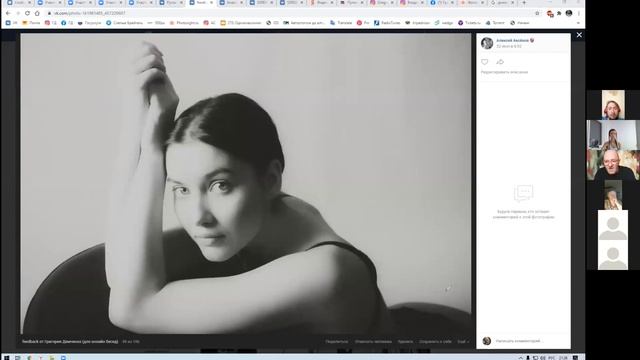Open the author's name link in side panel
The image size is (640, 360).
tap(513, 40)
